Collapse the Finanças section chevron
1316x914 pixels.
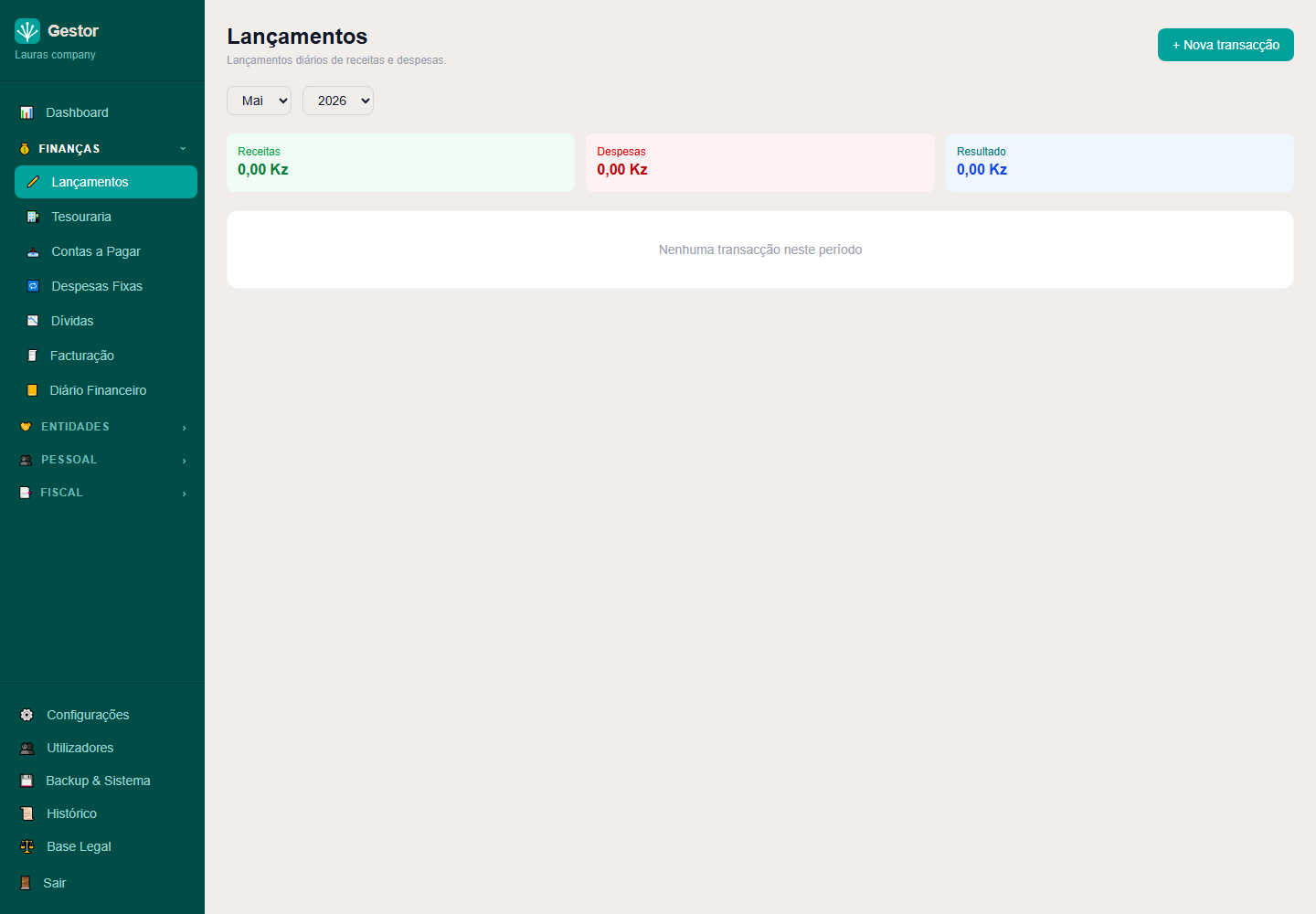(x=183, y=148)
